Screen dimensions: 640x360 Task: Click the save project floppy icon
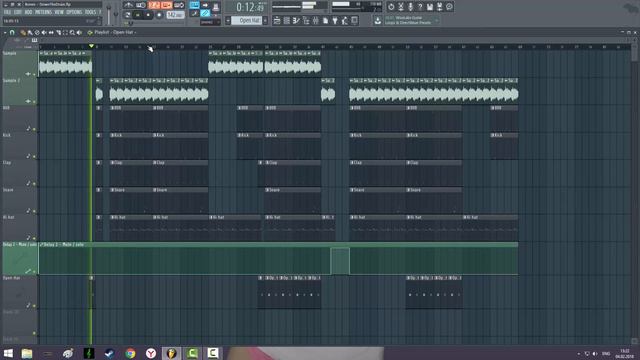[430, 7]
